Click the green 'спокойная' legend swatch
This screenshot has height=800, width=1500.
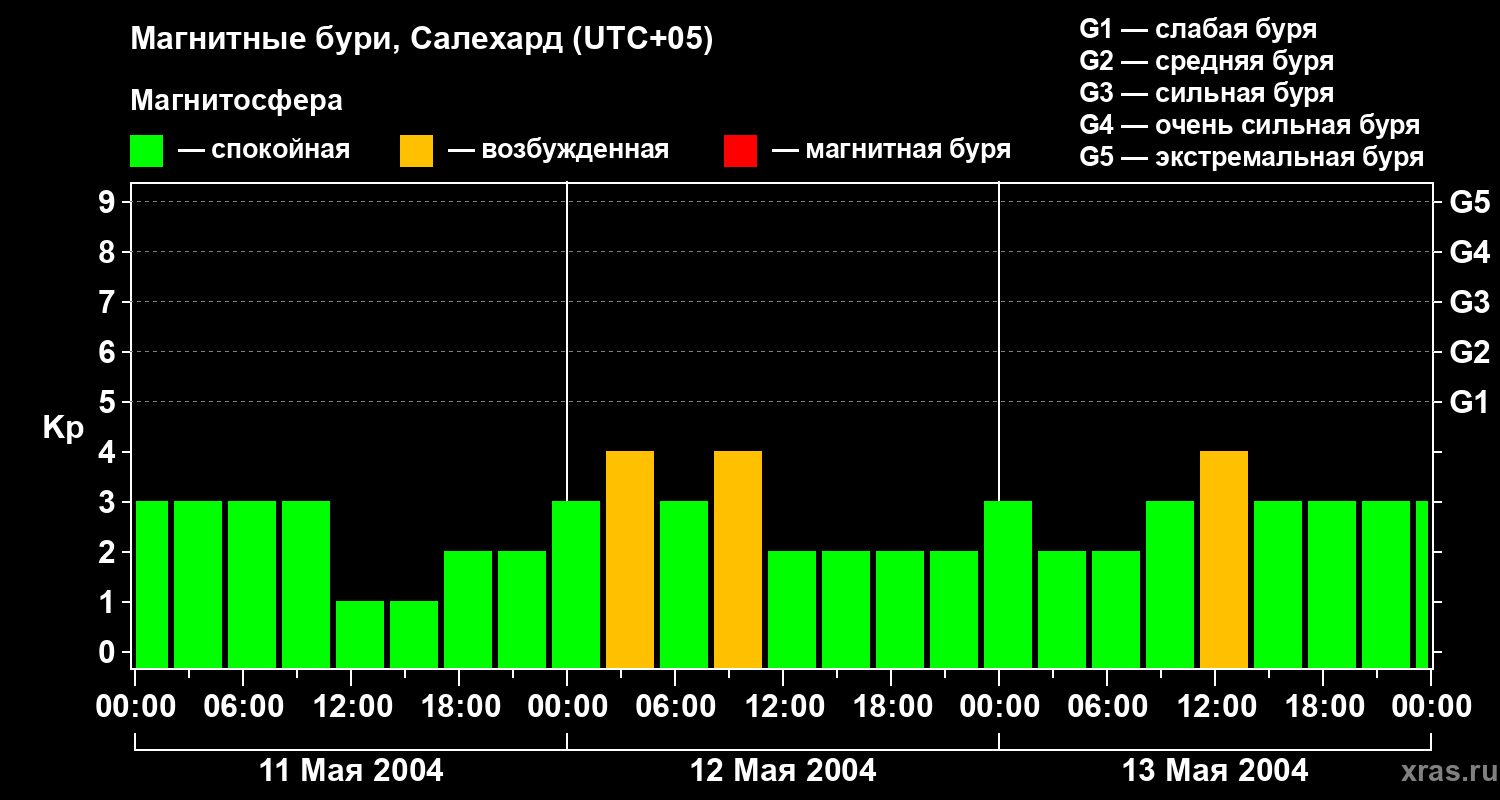point(146,151)
